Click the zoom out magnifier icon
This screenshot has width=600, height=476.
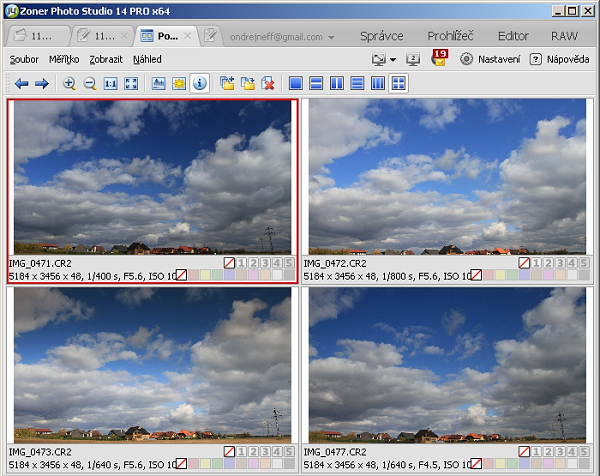(x=89, y=84)
